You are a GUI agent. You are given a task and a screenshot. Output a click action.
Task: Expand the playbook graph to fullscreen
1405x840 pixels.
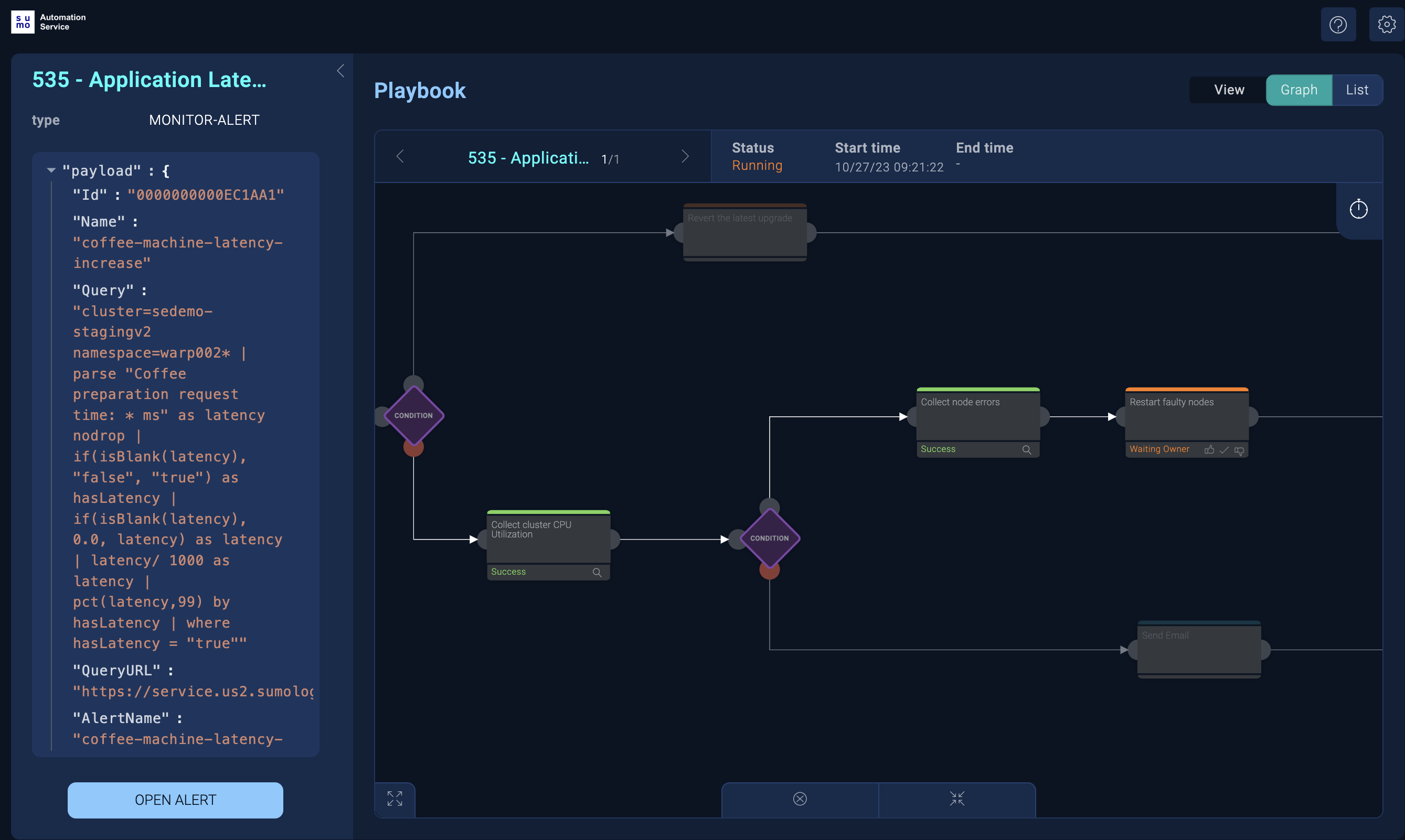[x=395, y=799]
